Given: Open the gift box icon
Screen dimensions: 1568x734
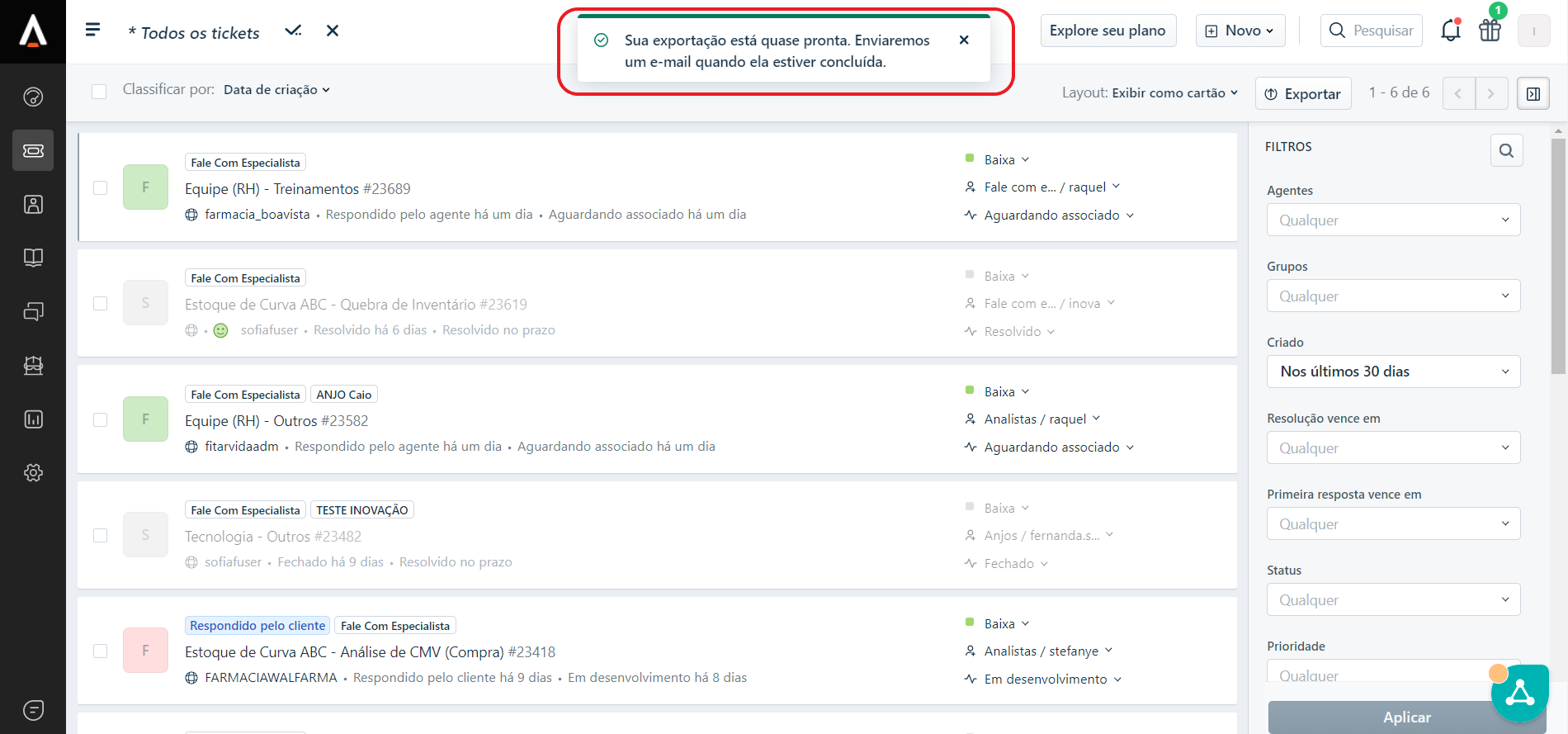Looking at the screenshot, I should pyautogui.click(x=1490, y=31).
